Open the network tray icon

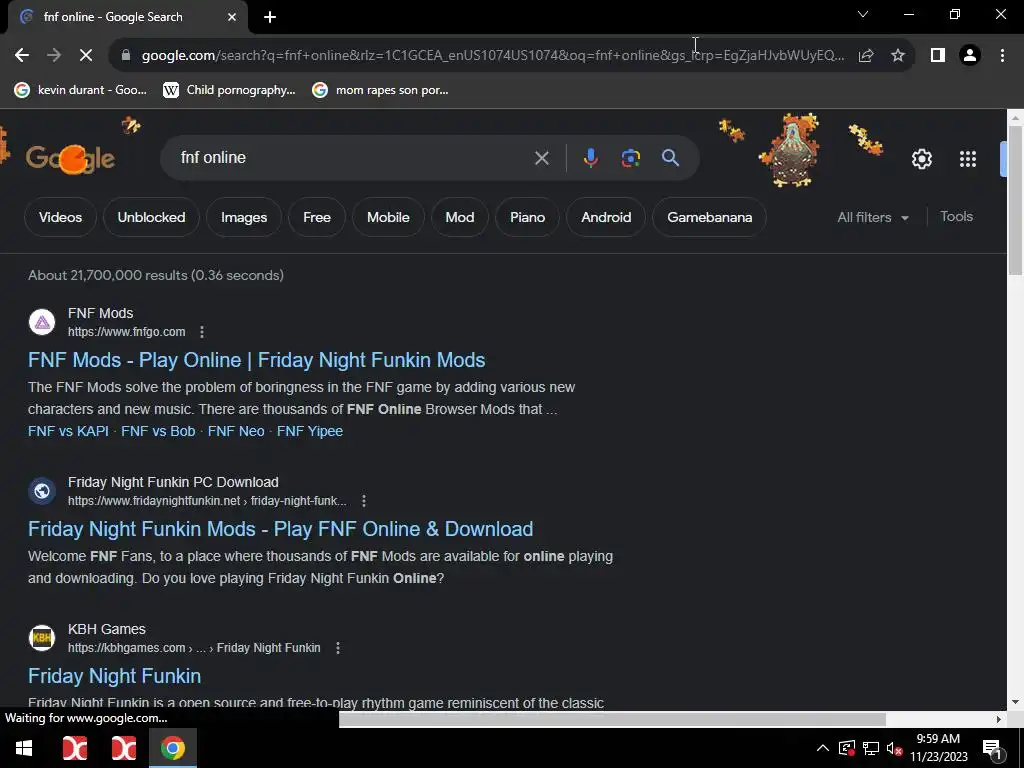[x=870, y=748]
